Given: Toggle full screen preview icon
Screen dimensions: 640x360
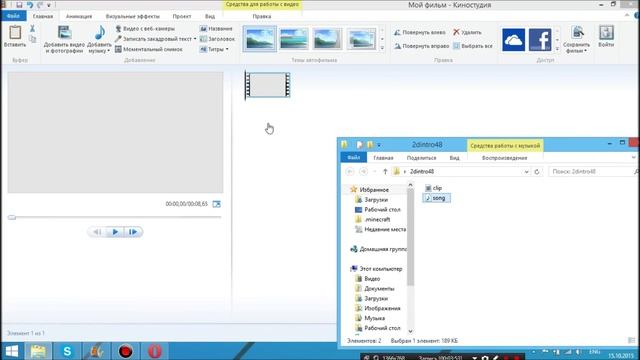Looking at the screenshot, I should 216,204.
